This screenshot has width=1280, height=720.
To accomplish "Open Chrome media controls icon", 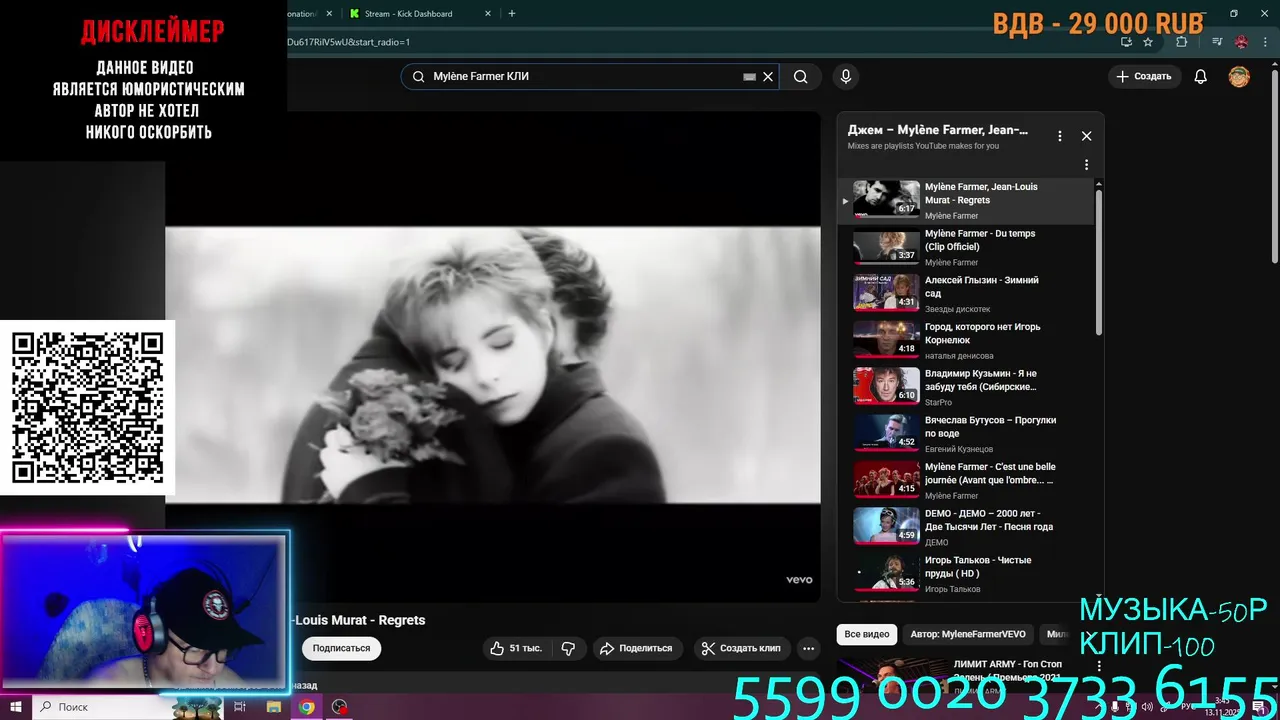I will pos(1217,42).
